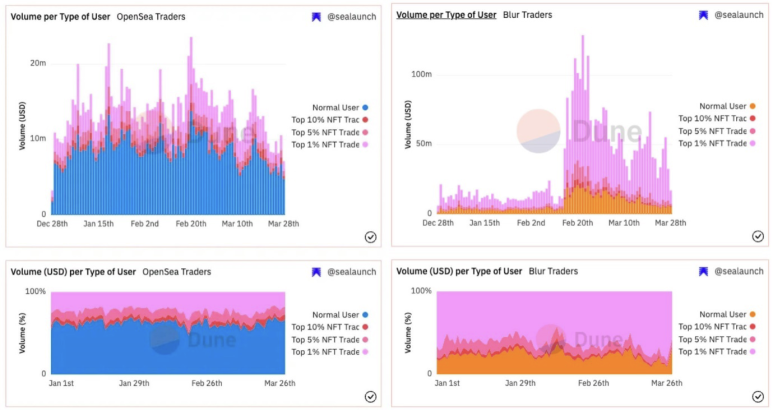Click '10m' axis label on OpenSea volume chart

tap(38, 138)
